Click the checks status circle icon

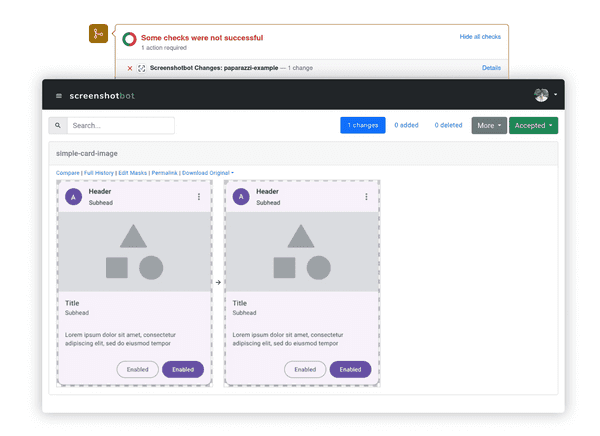[x=129, y=39]
